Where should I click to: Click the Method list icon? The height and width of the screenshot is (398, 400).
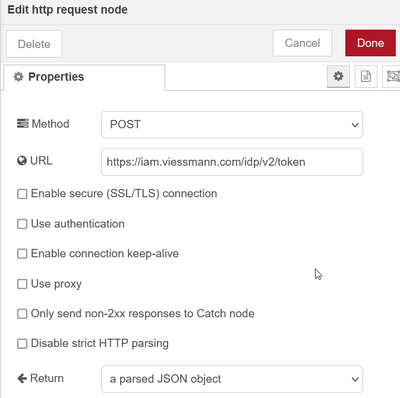click(23, 124)
